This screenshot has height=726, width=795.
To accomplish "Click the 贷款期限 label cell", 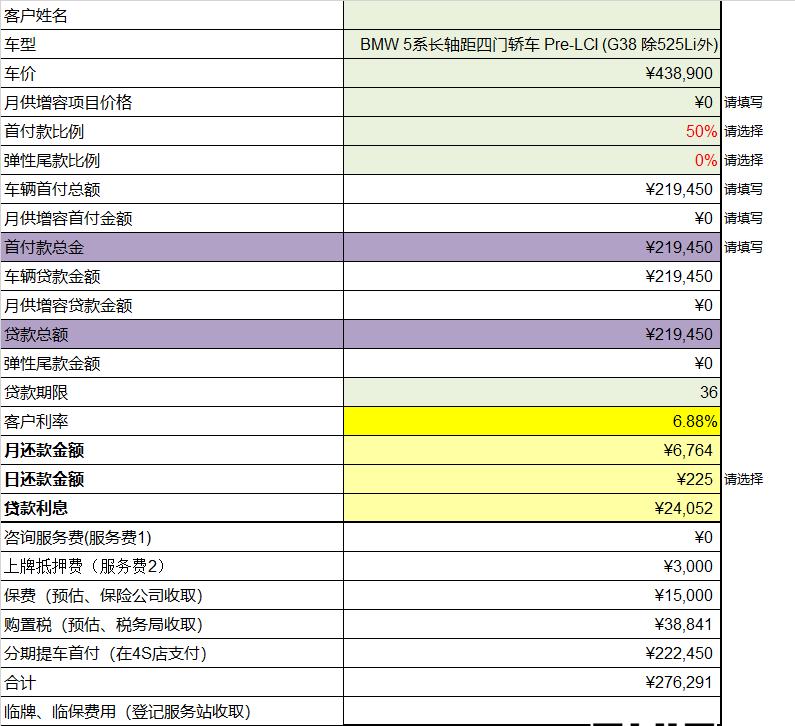I will click(x=172, y=392).
